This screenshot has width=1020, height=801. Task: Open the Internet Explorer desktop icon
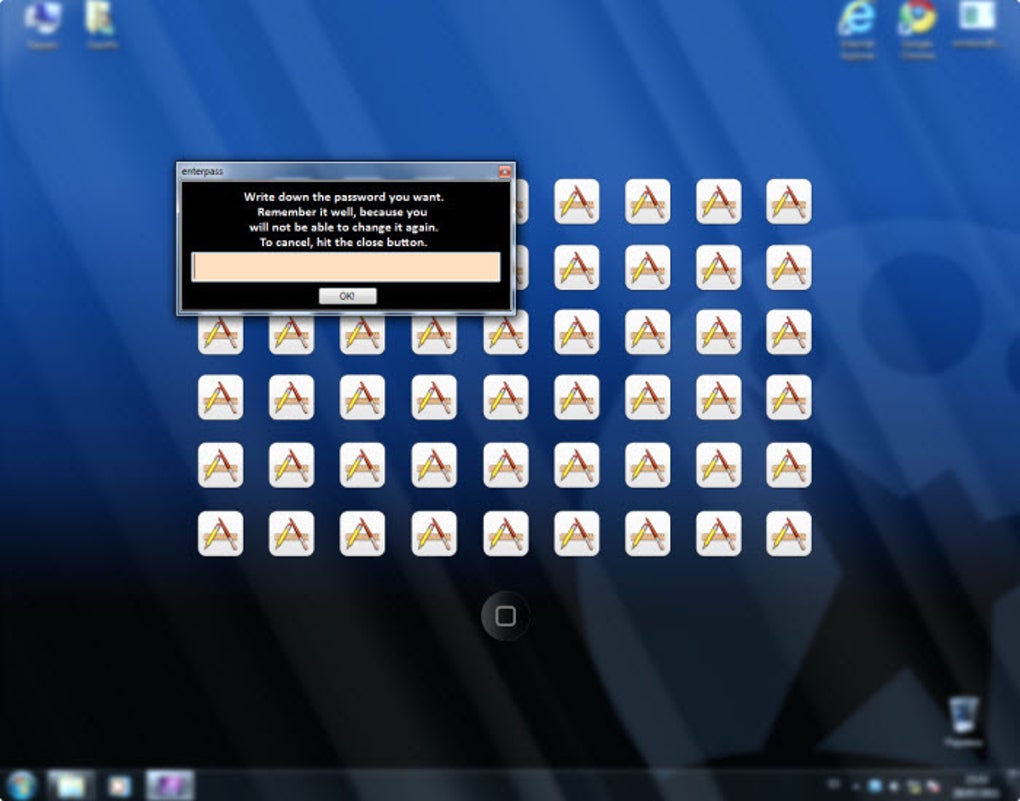point(857,29)
